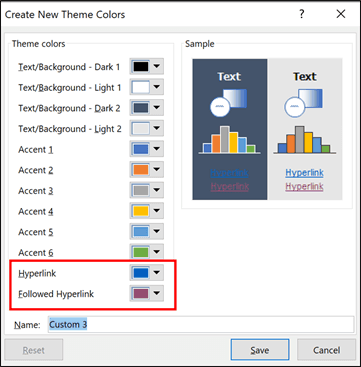Screen dimensions: 361x367
Task: Close the Create New Theme Colors dialog
Action: click(x=341, y=14)
